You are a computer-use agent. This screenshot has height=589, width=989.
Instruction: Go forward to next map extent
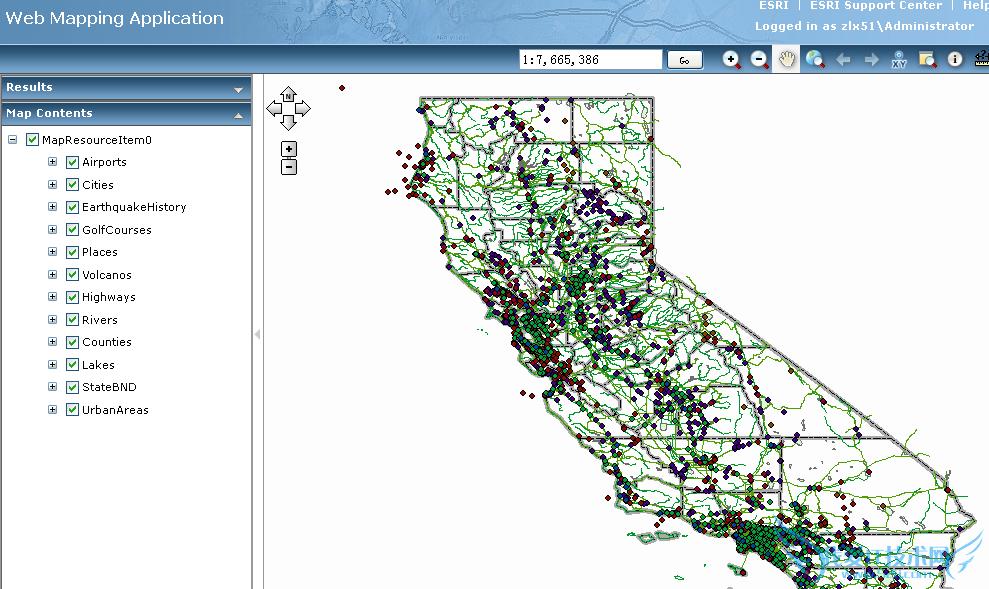871,60
